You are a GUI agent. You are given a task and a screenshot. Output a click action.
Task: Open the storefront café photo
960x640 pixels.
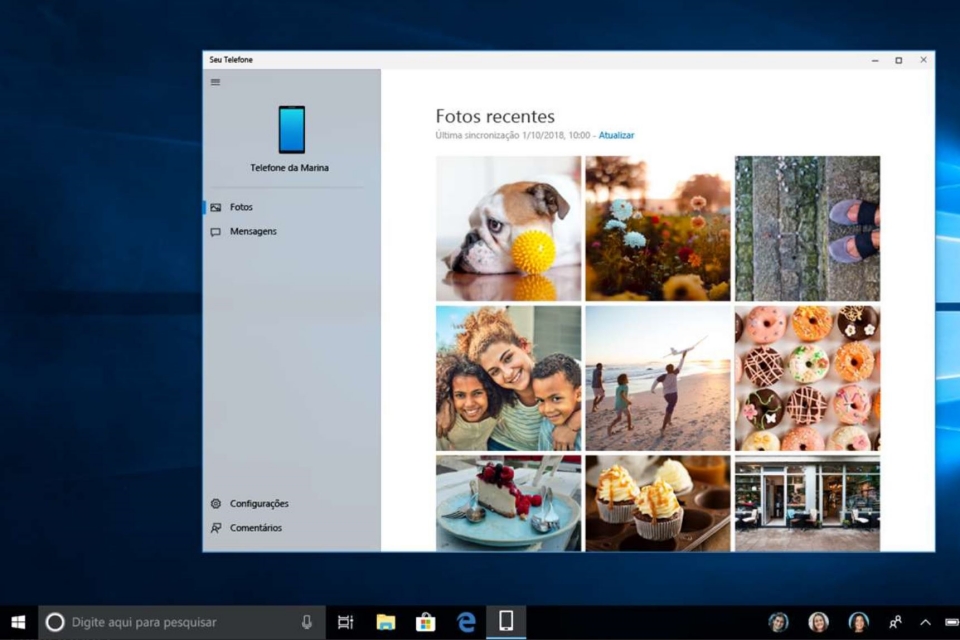[808, 503]
